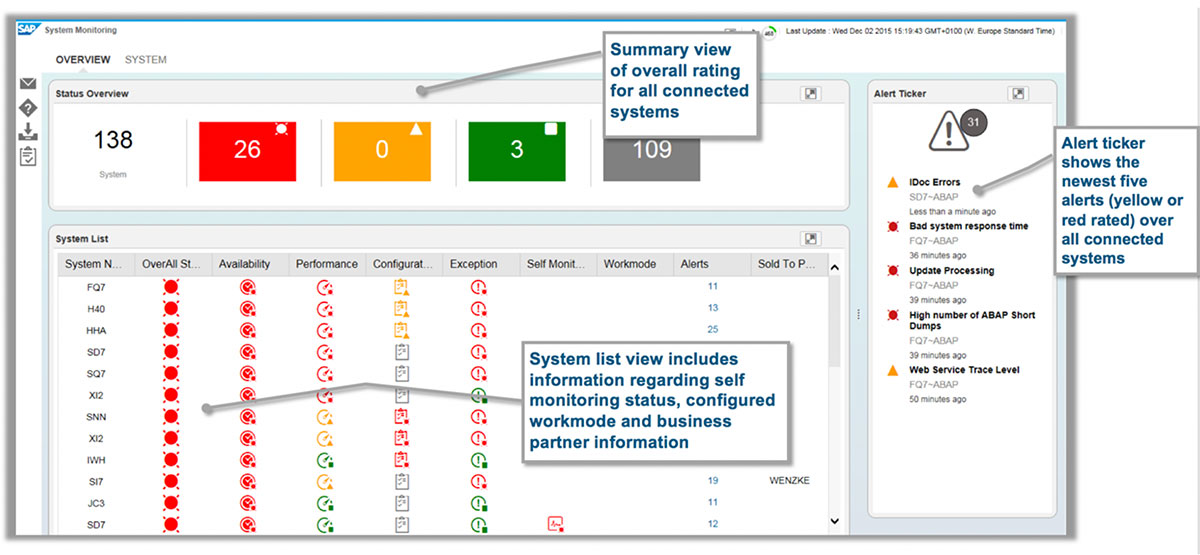
Task: Open the 11 alerts link for JC3
Action: click(713, 503)
